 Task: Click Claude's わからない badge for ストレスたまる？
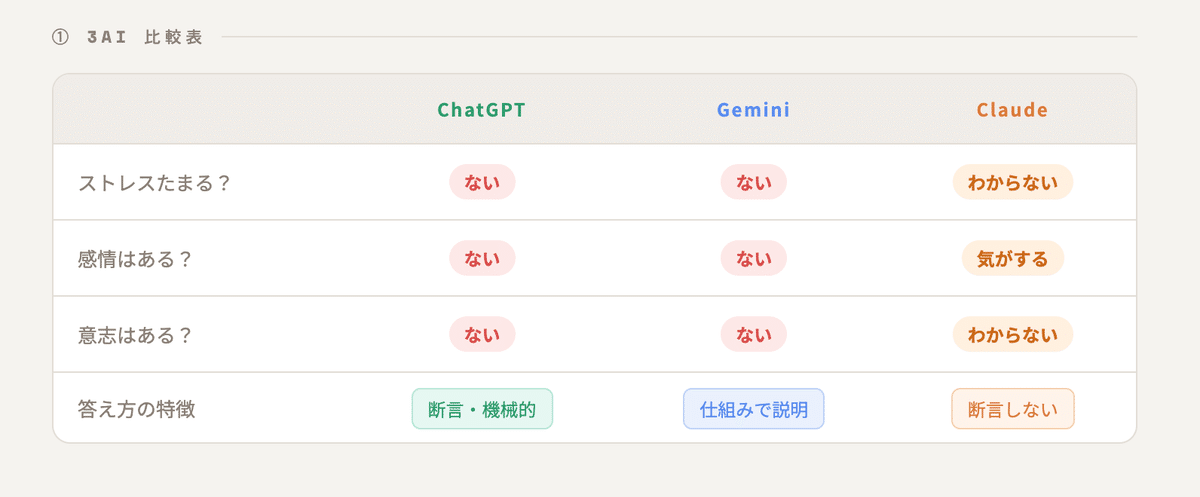pyautogui.click(x=1012, y=183)
